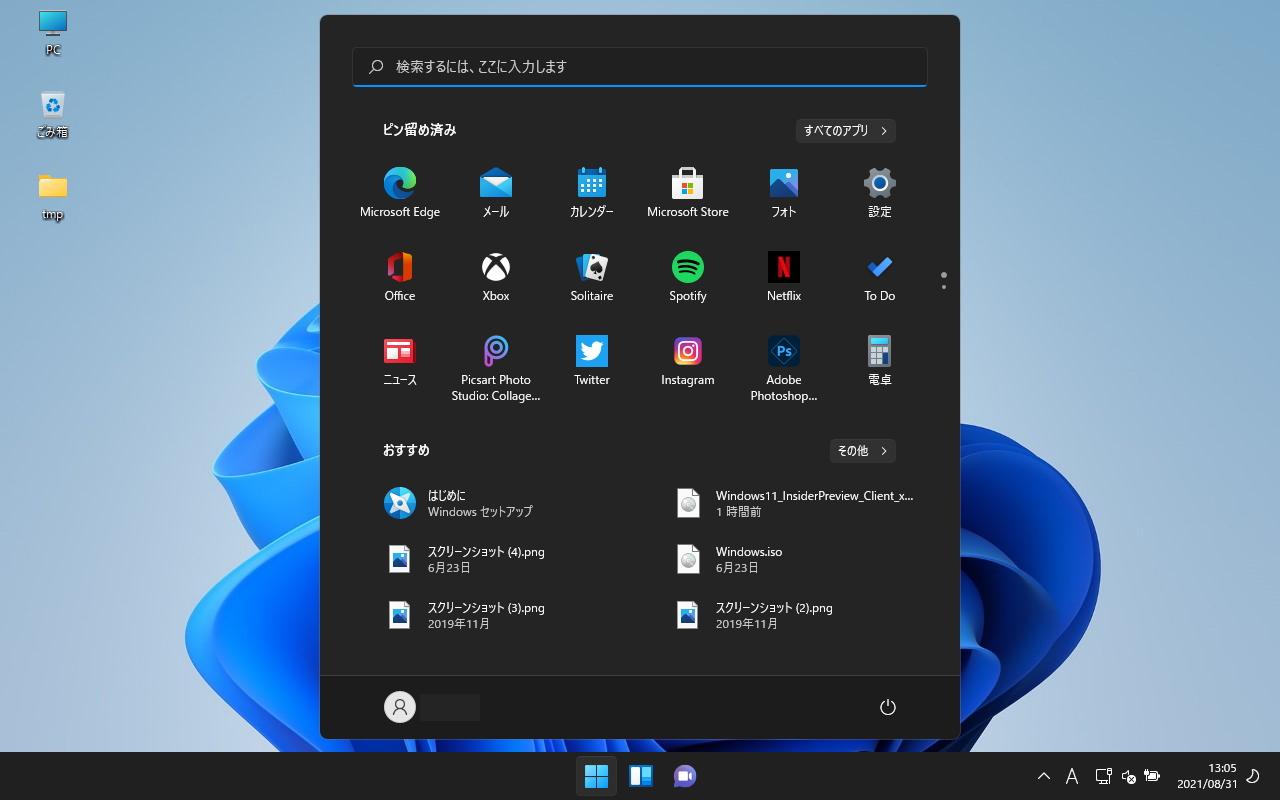
Task: Go to the second pinned apps page dot
Action: tap(944, 288)
